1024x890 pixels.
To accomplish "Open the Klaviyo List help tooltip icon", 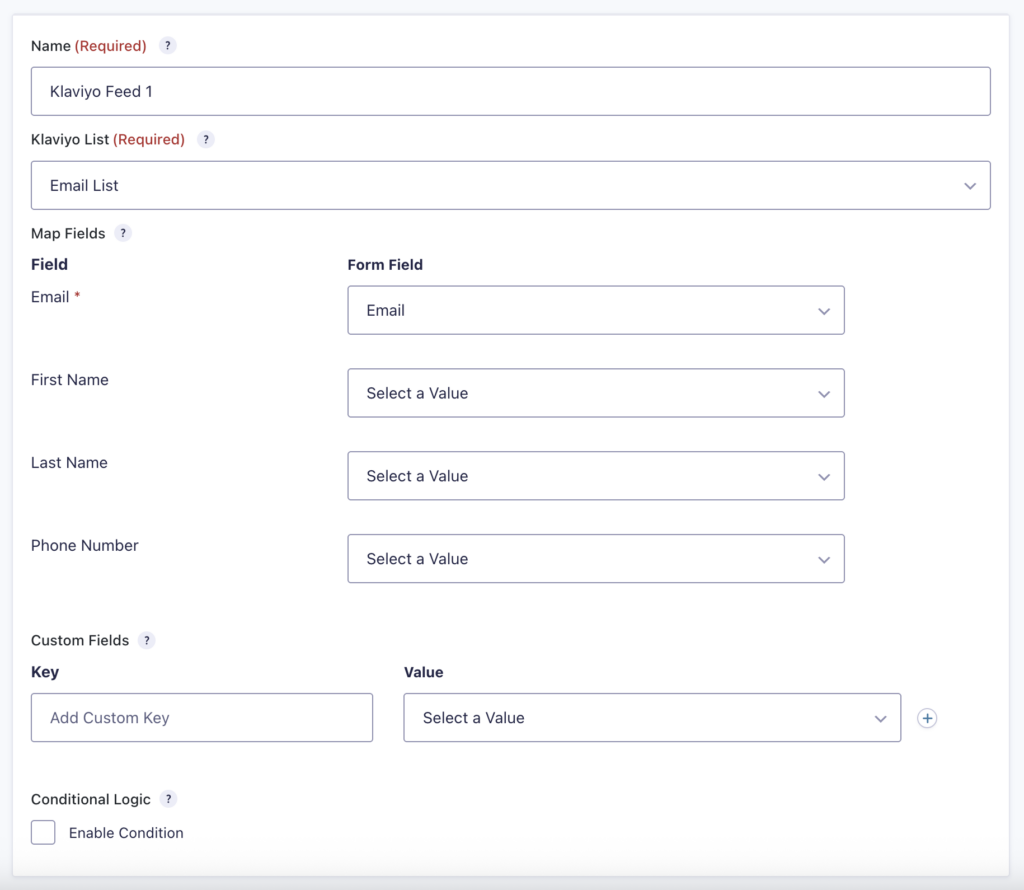I will coord(206,140).
